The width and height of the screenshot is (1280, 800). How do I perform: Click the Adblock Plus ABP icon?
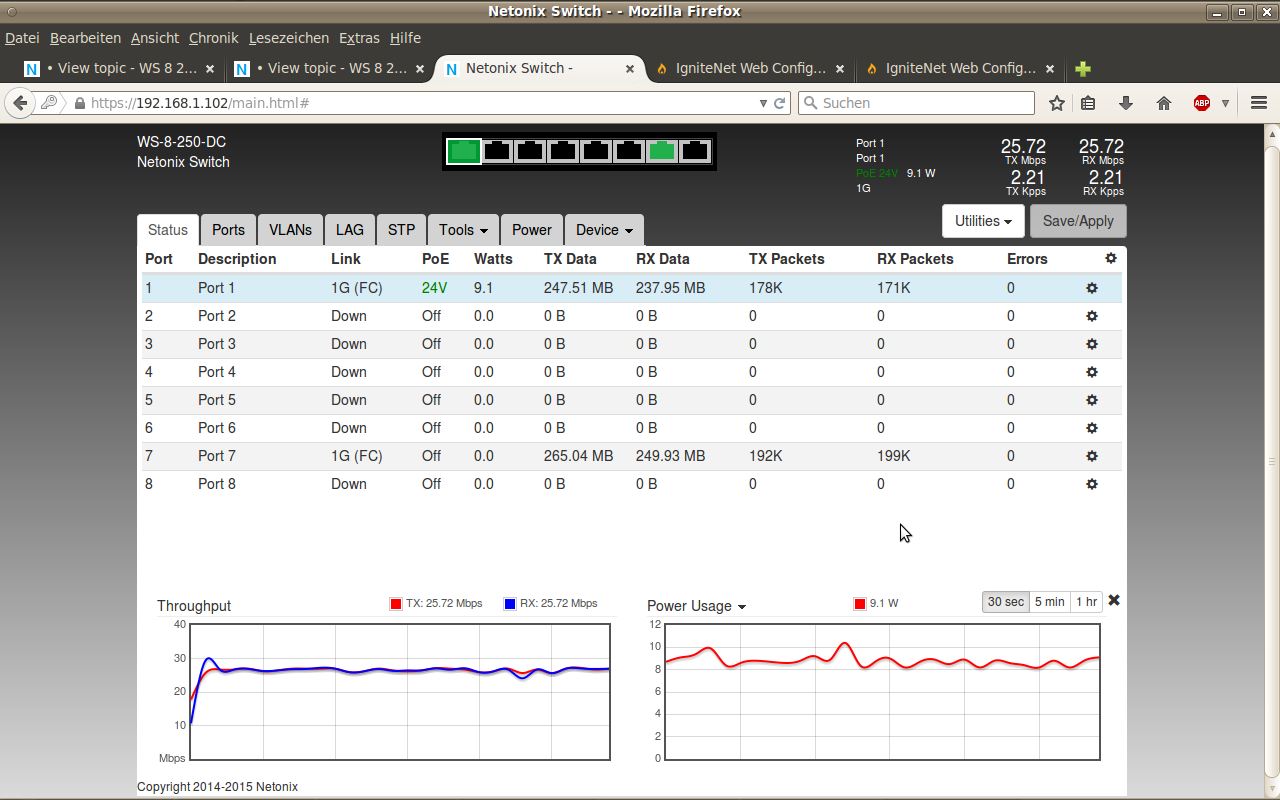click(x=1202, y=103)
